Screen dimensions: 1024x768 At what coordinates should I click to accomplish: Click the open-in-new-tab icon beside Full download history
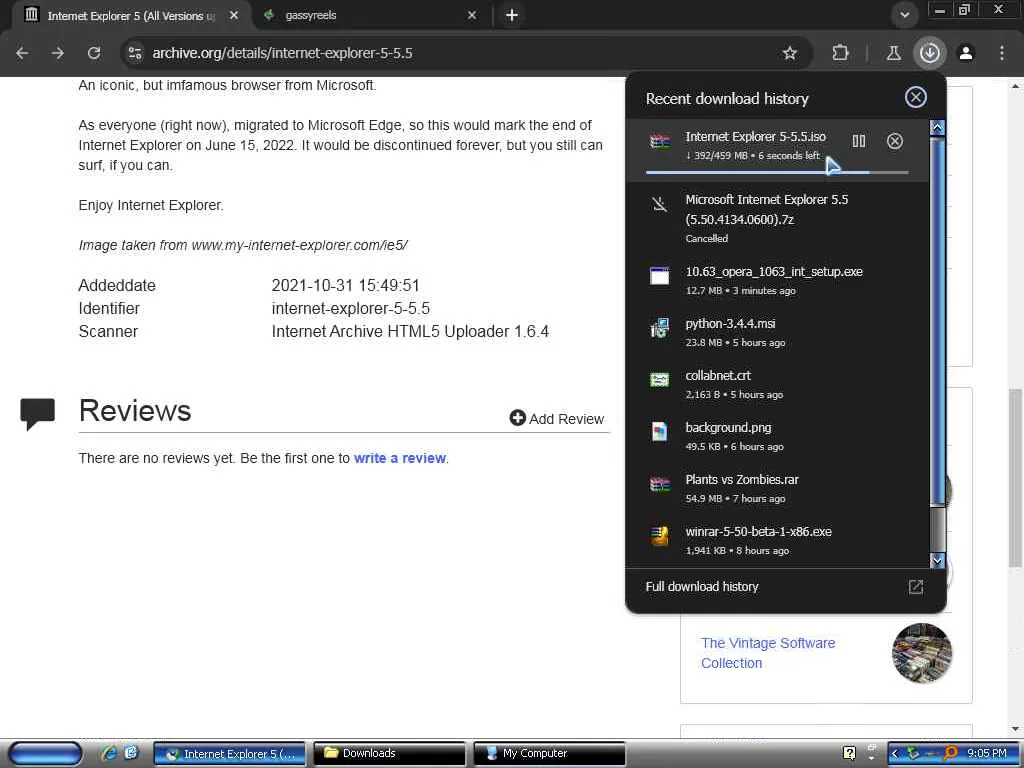916,586
